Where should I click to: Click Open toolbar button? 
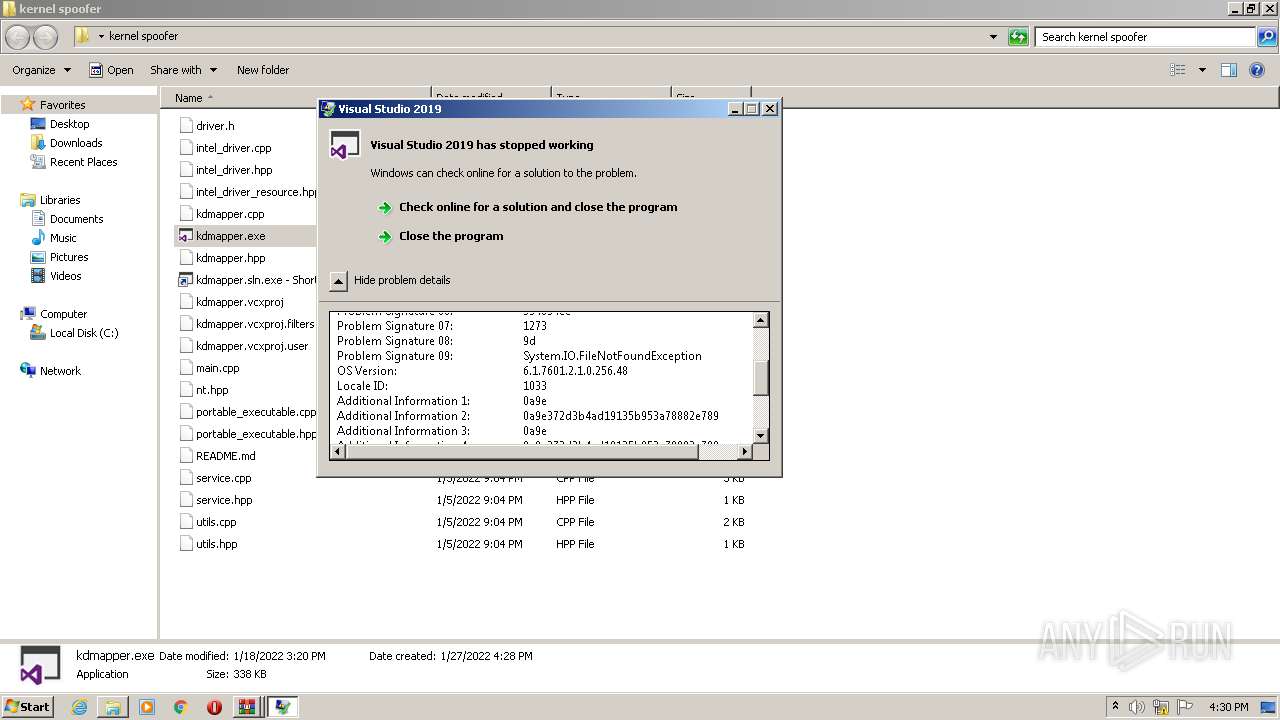(111, 70)
